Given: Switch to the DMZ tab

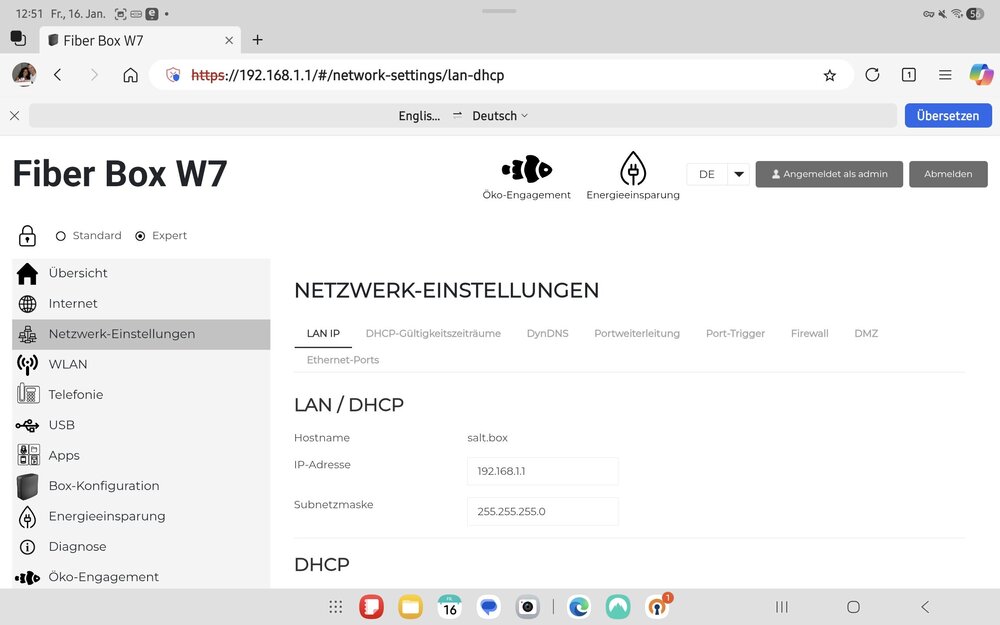Looking at the screenshot, I should [866, 334].
